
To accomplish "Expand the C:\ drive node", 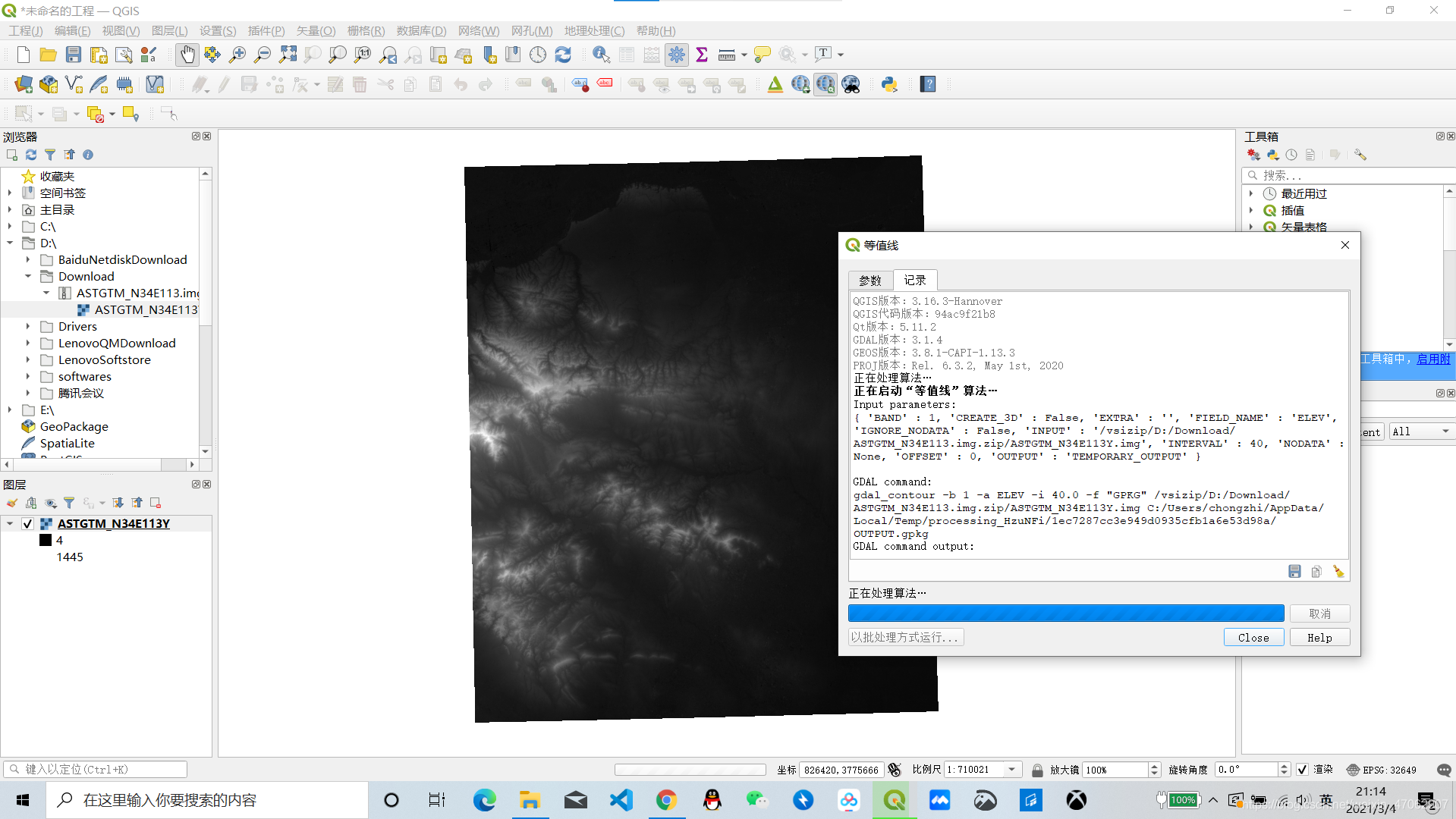I will click(x=9, y=227).
